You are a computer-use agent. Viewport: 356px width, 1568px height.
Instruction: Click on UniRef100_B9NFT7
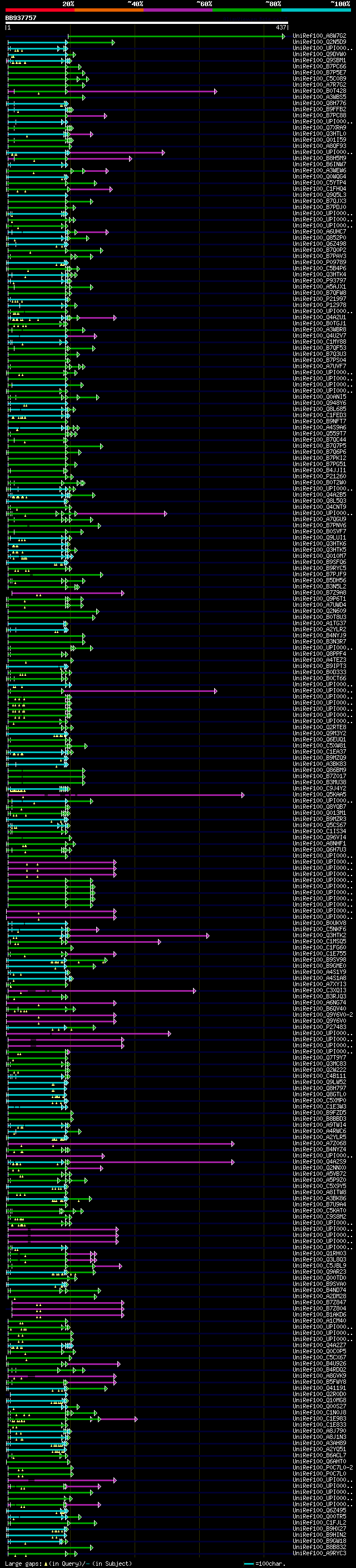319,421
